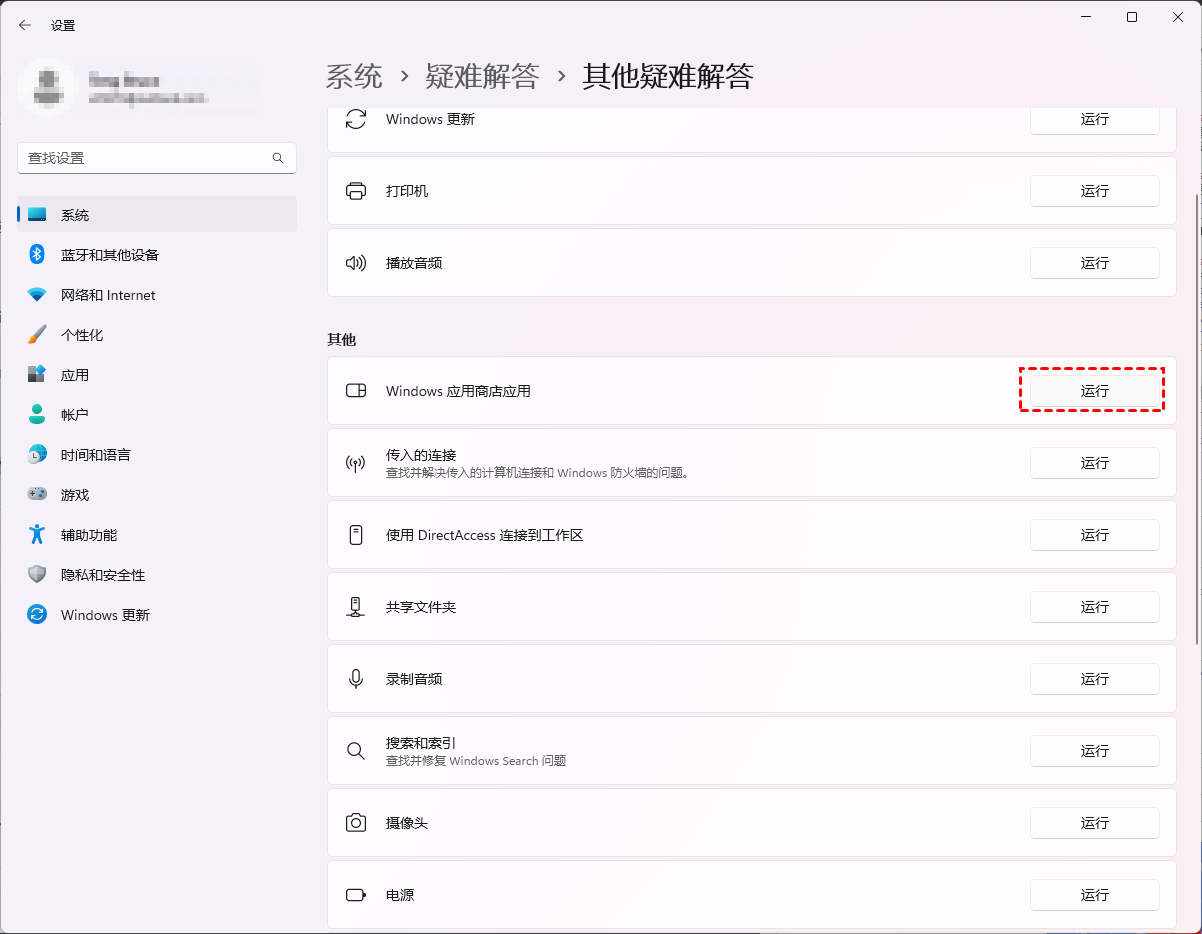Open 网络和 Internet settings
The height and width of the screenshot is (934, 1202).
pyautogui.click(x=108, y=295)
